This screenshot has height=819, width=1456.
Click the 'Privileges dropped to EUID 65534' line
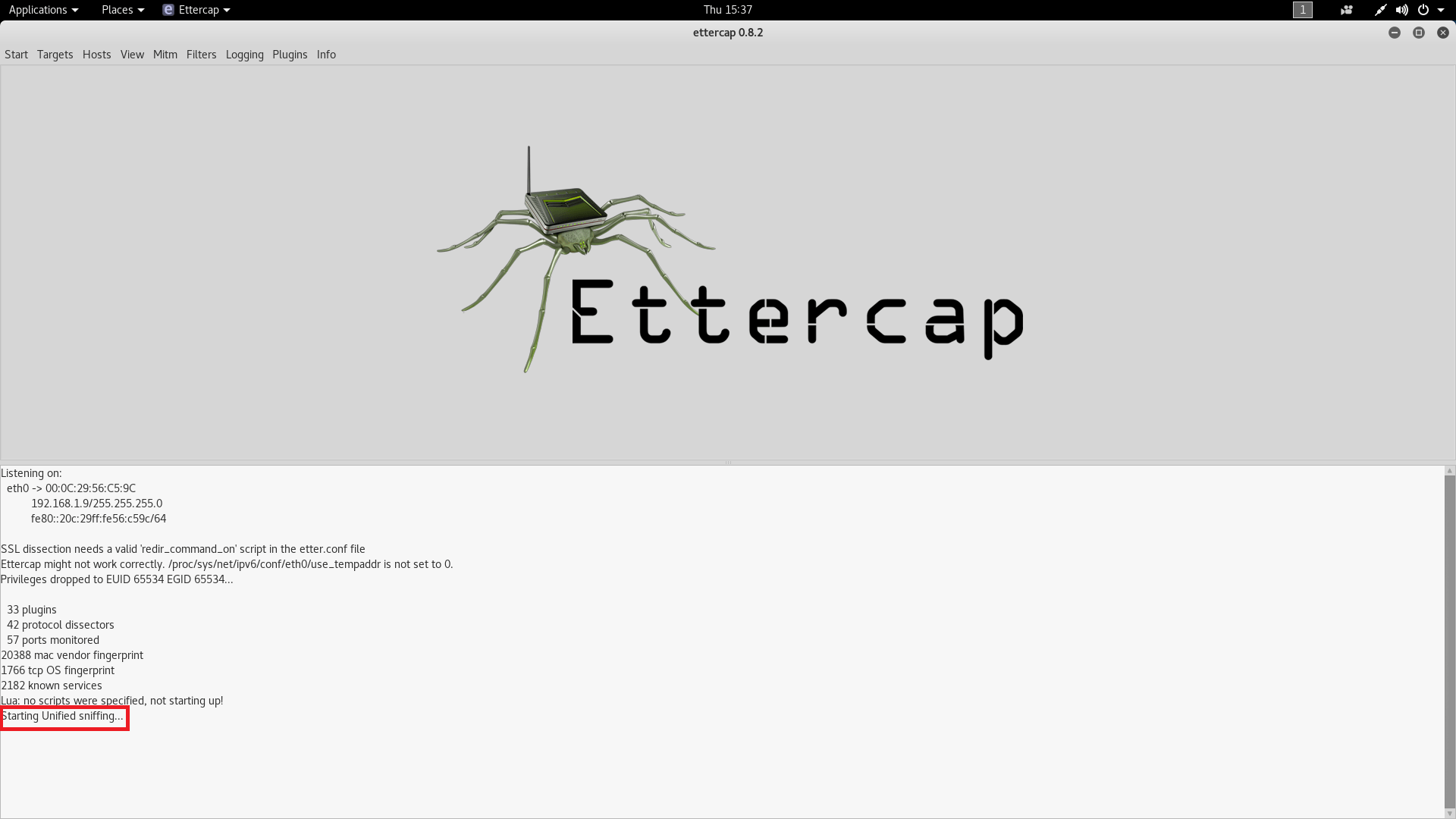[117, 579]
